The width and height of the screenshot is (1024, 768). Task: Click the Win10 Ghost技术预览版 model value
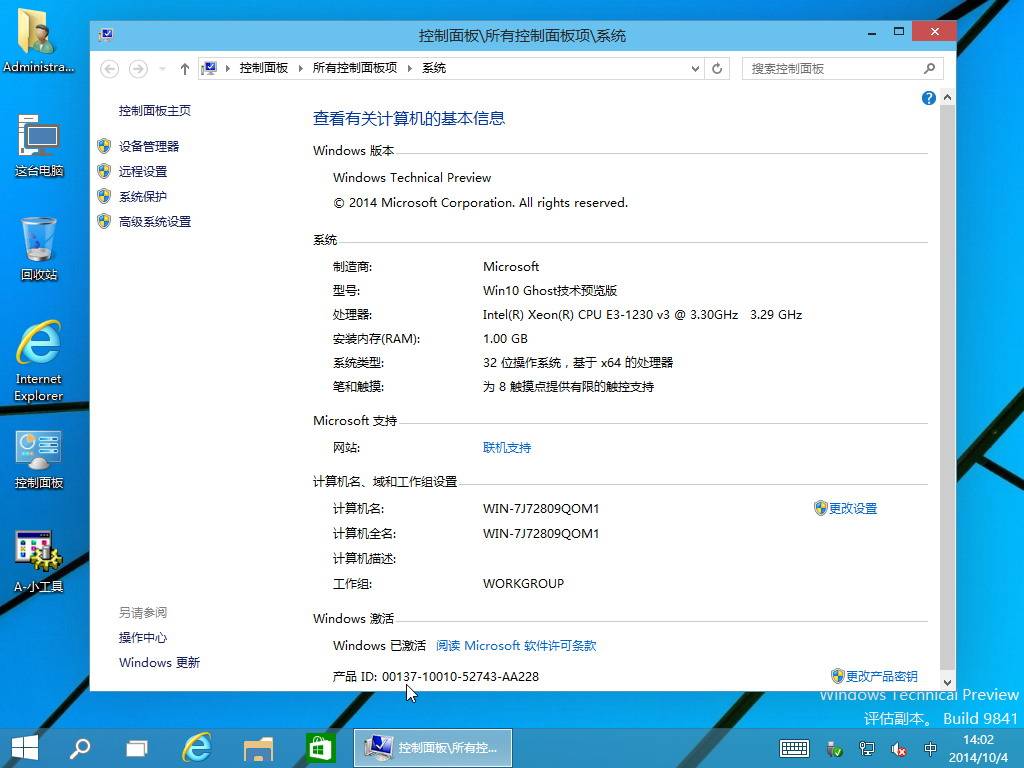pos(550,291)
